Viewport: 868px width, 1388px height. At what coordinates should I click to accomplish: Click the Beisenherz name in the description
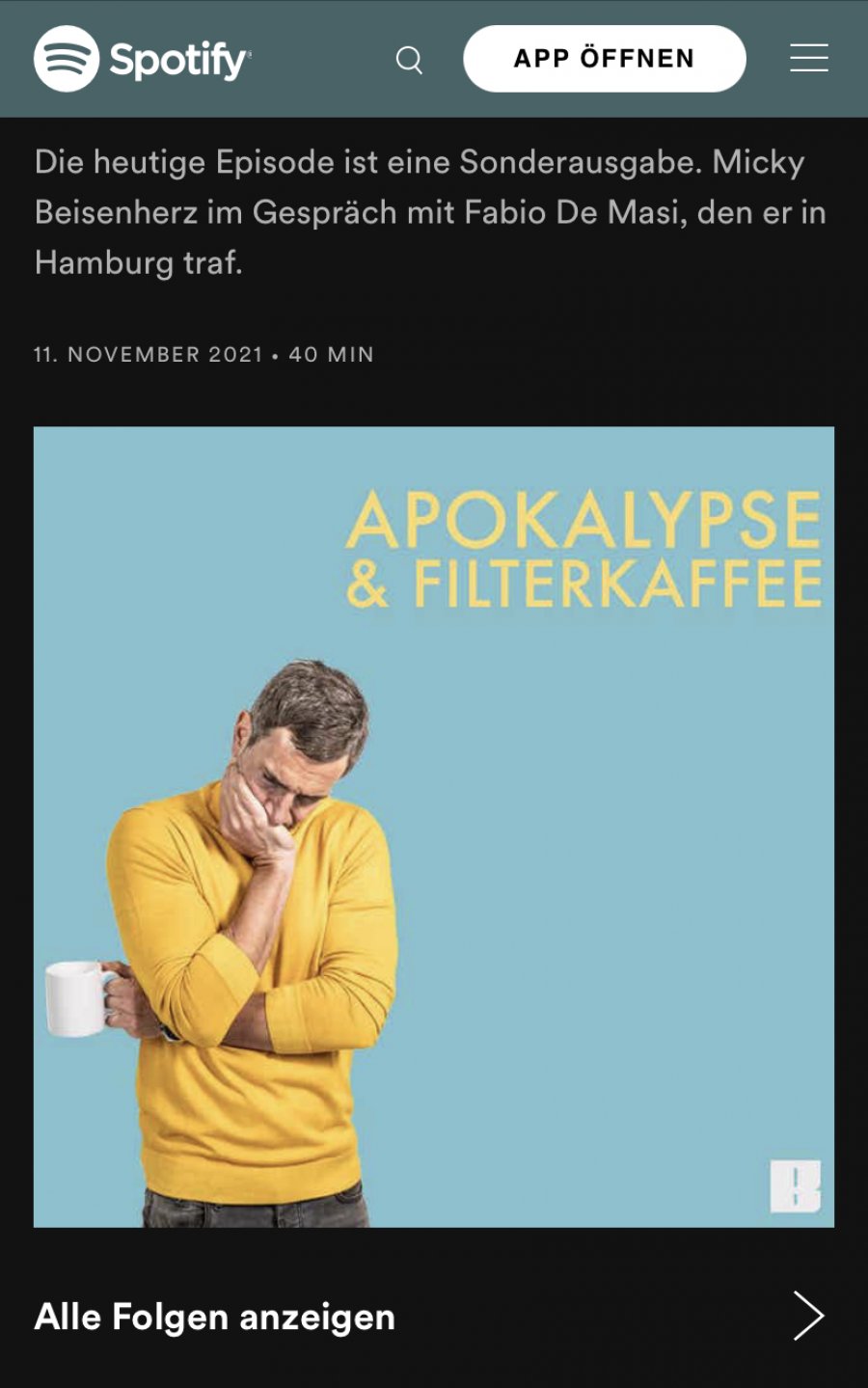(116, 212)
